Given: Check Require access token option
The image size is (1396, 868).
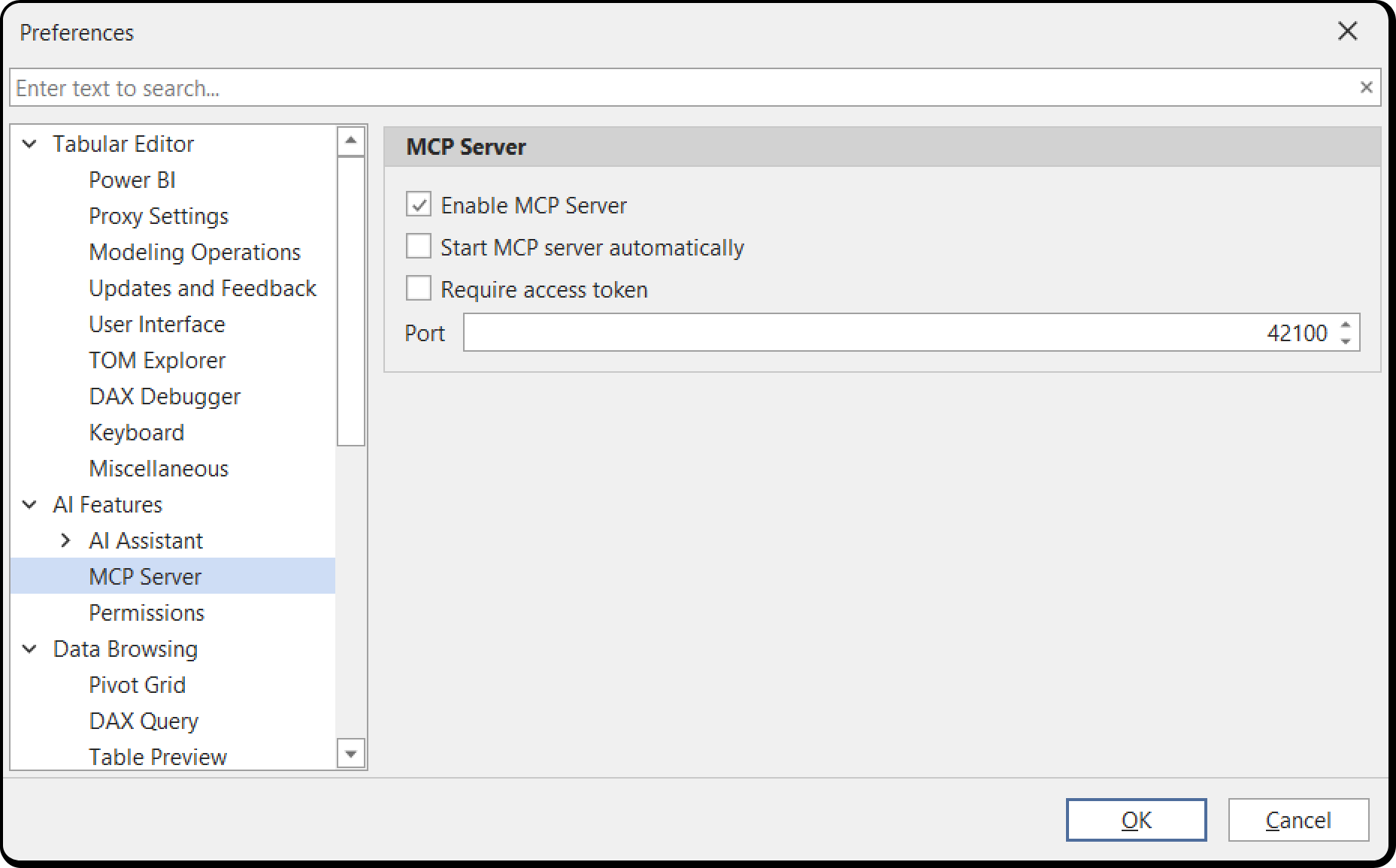Looking at the screenshot, I should point(419,289).
